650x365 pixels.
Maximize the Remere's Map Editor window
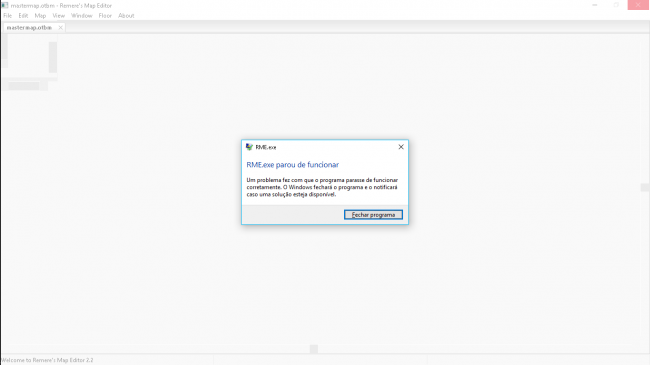(616, 5)
